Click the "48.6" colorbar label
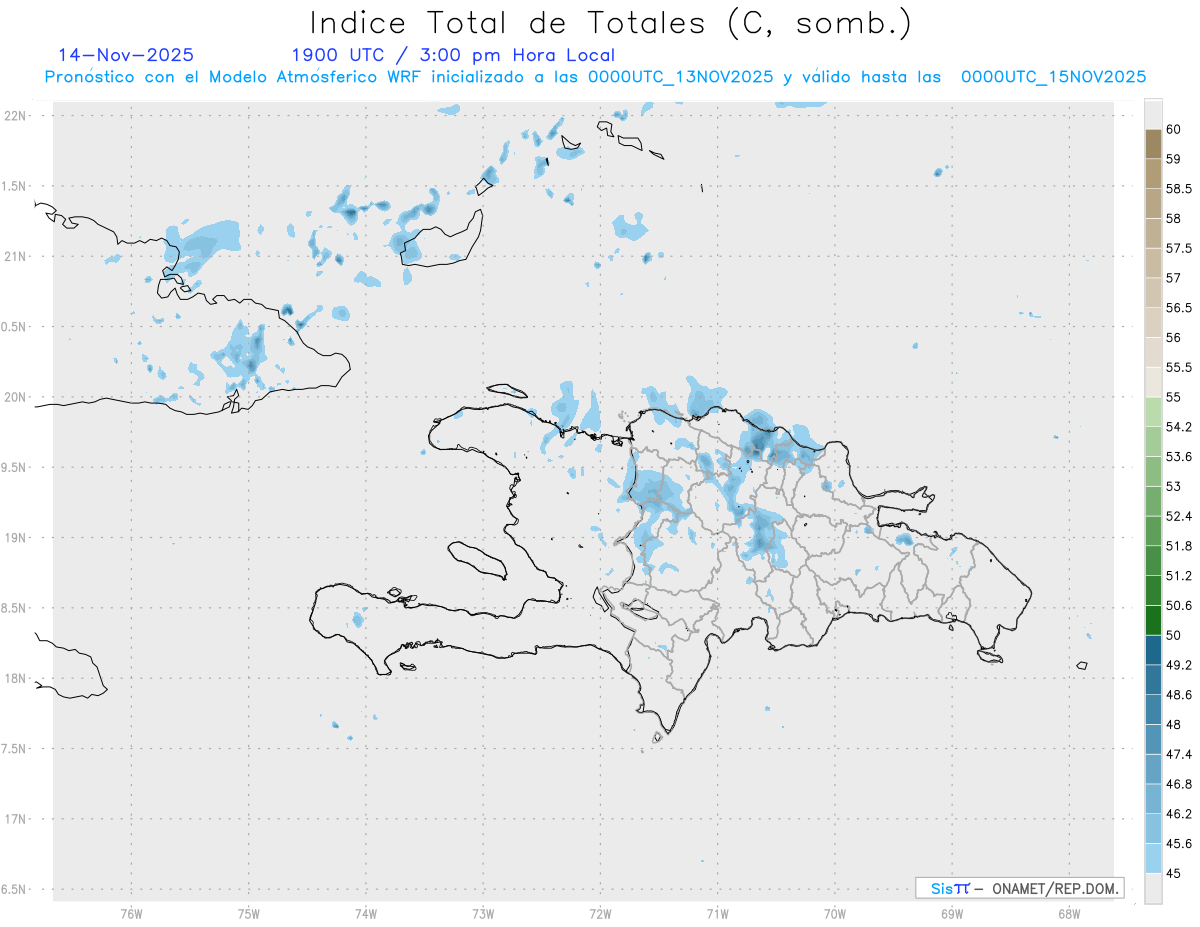 click(1179, 695)
